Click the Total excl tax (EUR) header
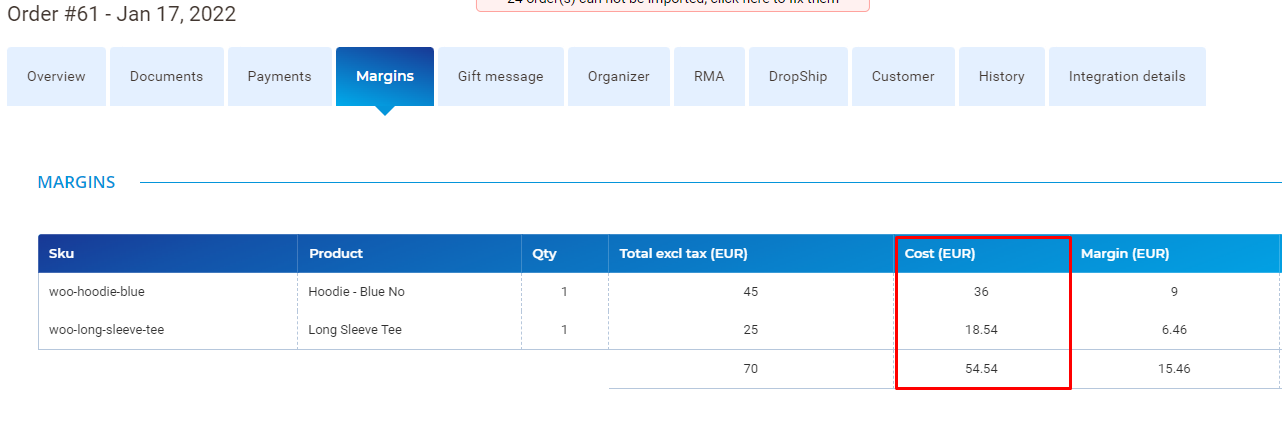The image size is (1282, 440). tap(683, 254)
